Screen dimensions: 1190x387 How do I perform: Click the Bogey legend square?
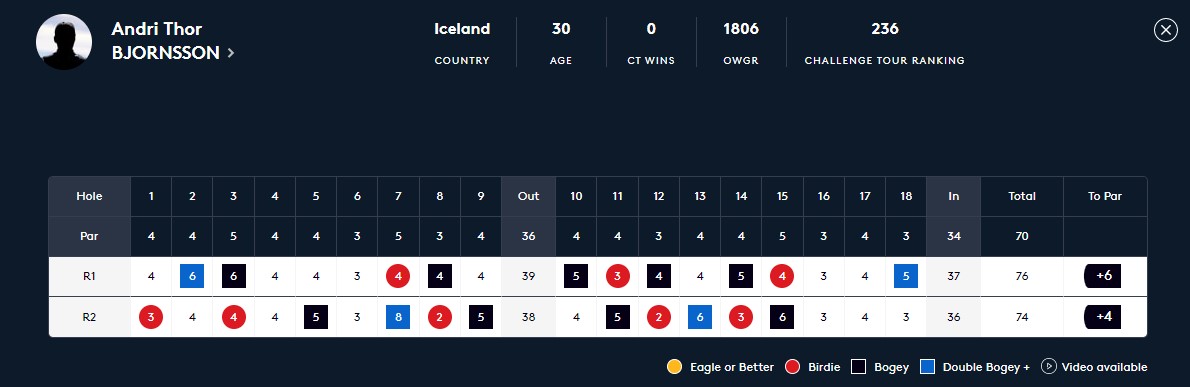tap(858, 367)
